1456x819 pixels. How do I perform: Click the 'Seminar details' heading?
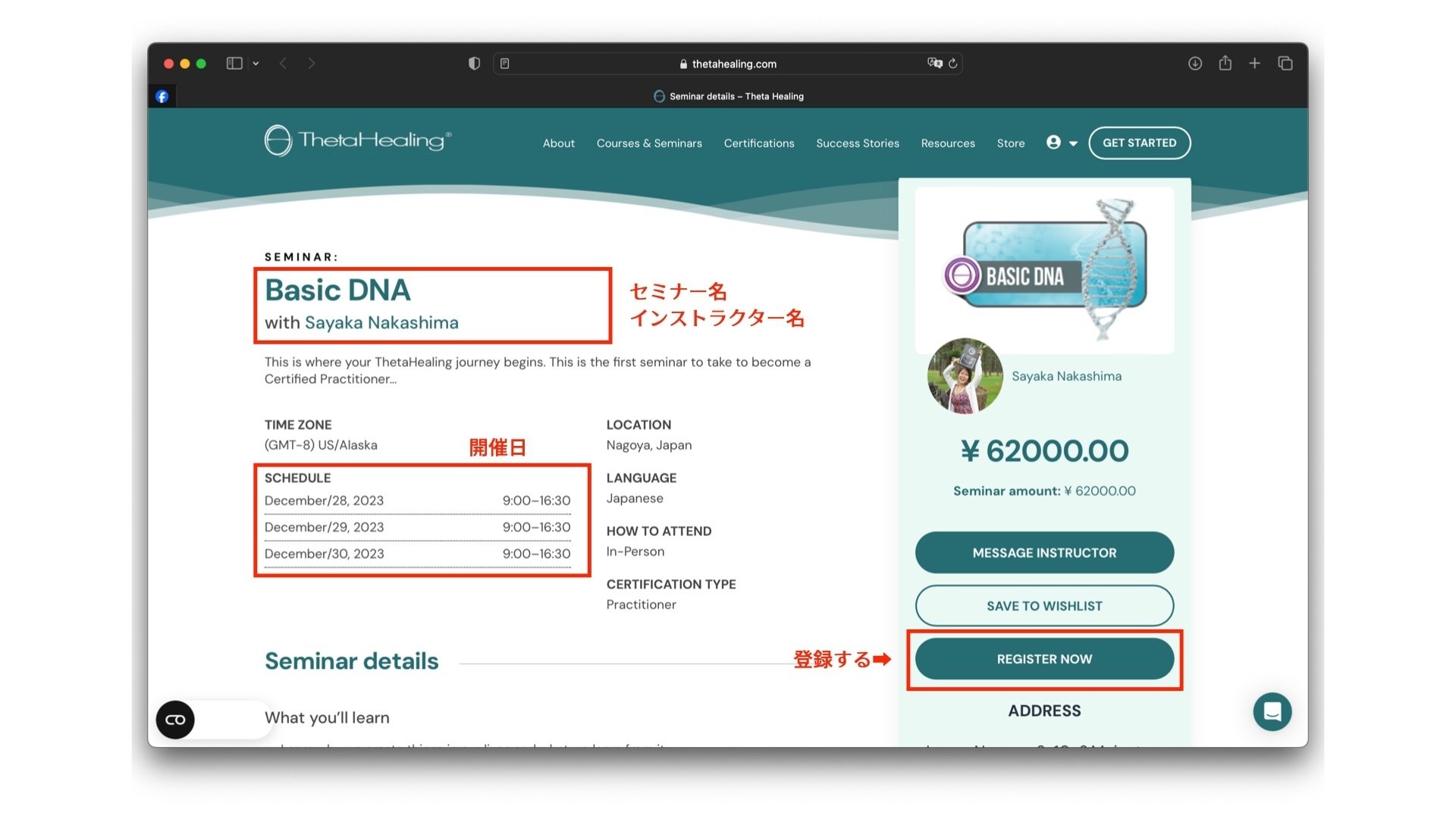(x=351, y=661)
